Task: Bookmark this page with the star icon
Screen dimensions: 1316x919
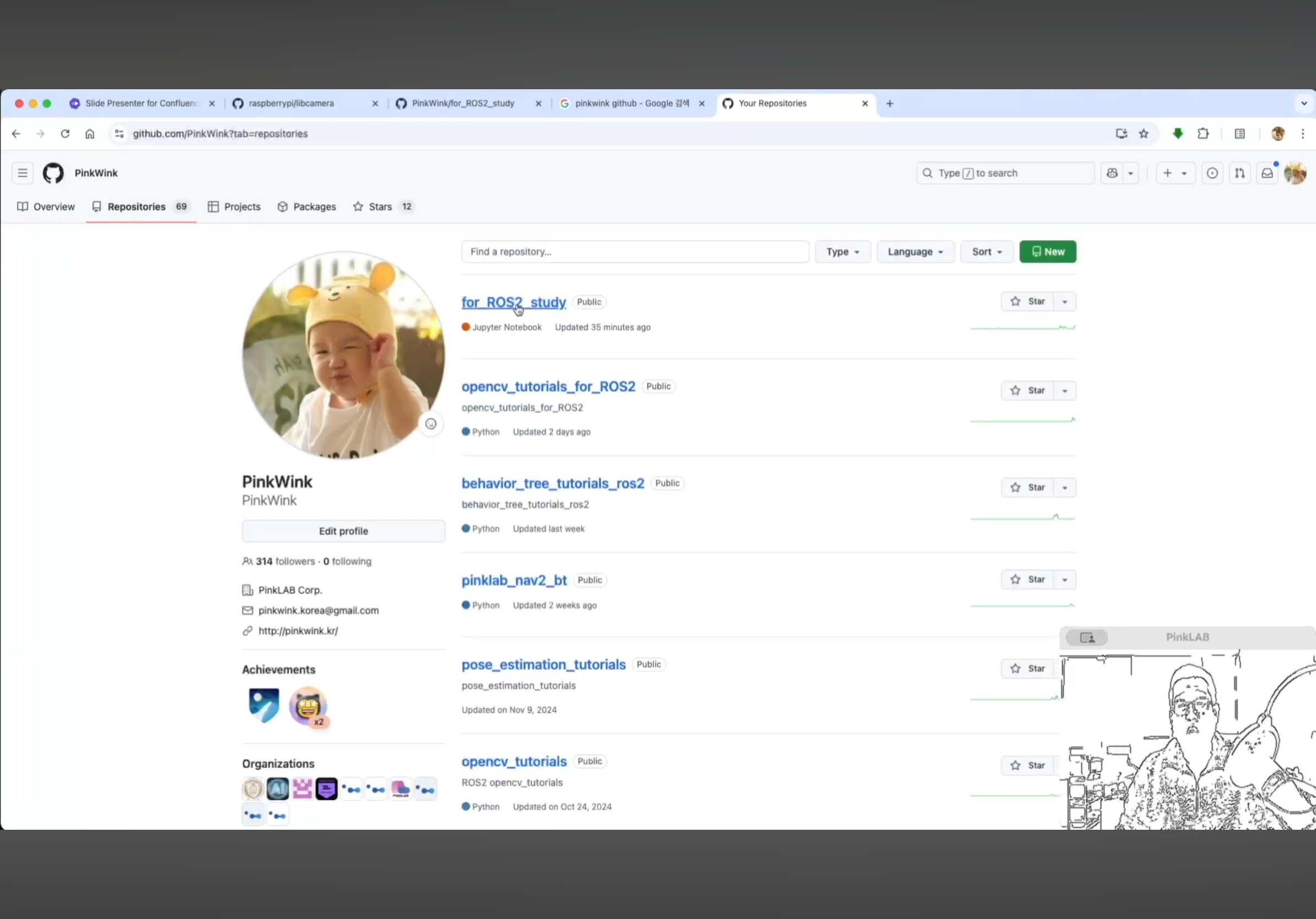Action: pyautogui.click(x=1144, y=133)
